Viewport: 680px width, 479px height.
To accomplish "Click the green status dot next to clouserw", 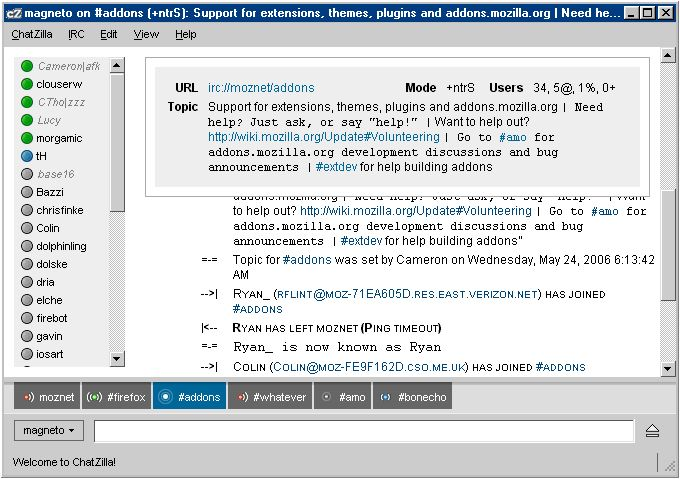I will click(27, 84).
